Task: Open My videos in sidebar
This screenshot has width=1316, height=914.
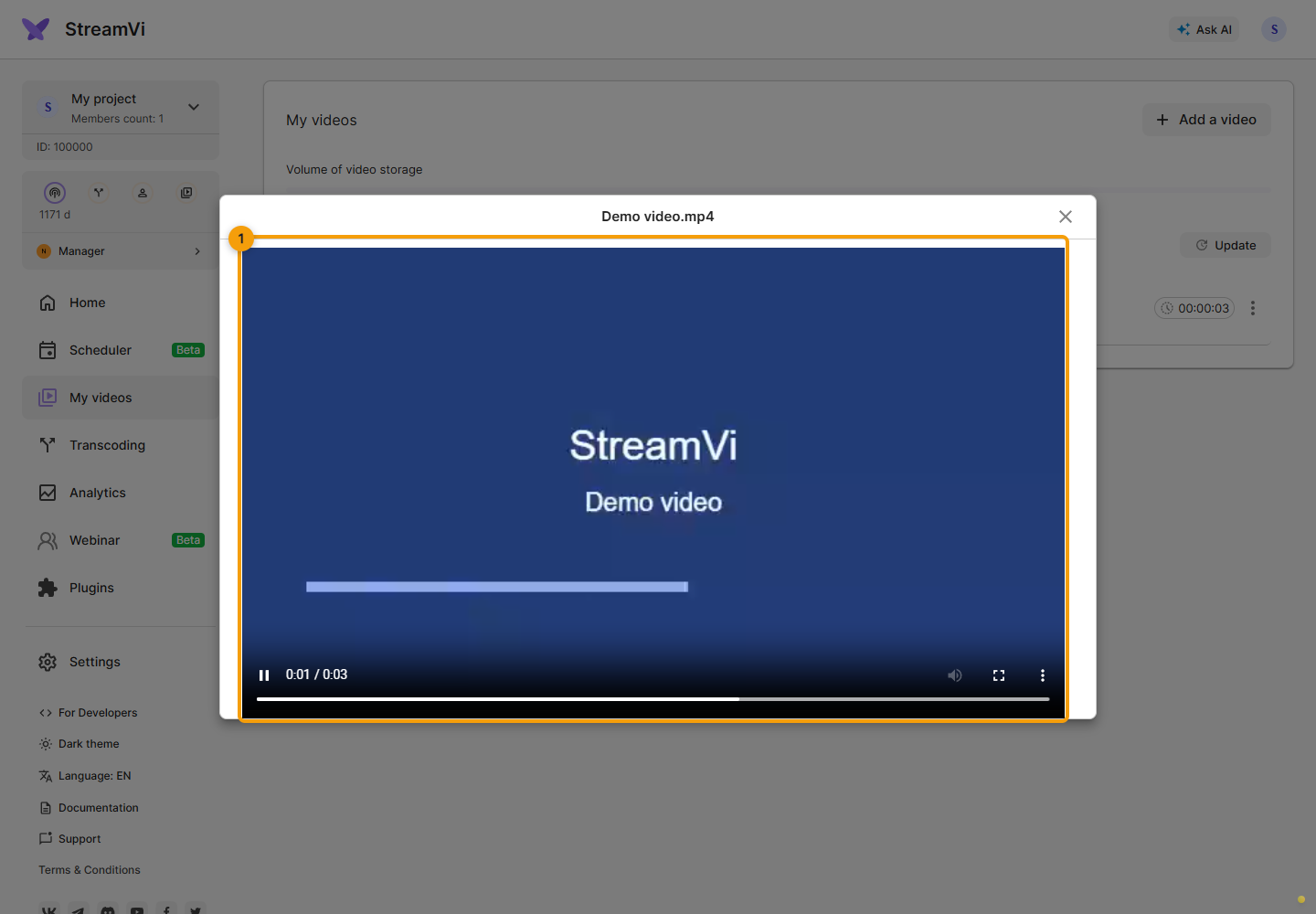Action: pyautogui.click(x=121, y=398)
